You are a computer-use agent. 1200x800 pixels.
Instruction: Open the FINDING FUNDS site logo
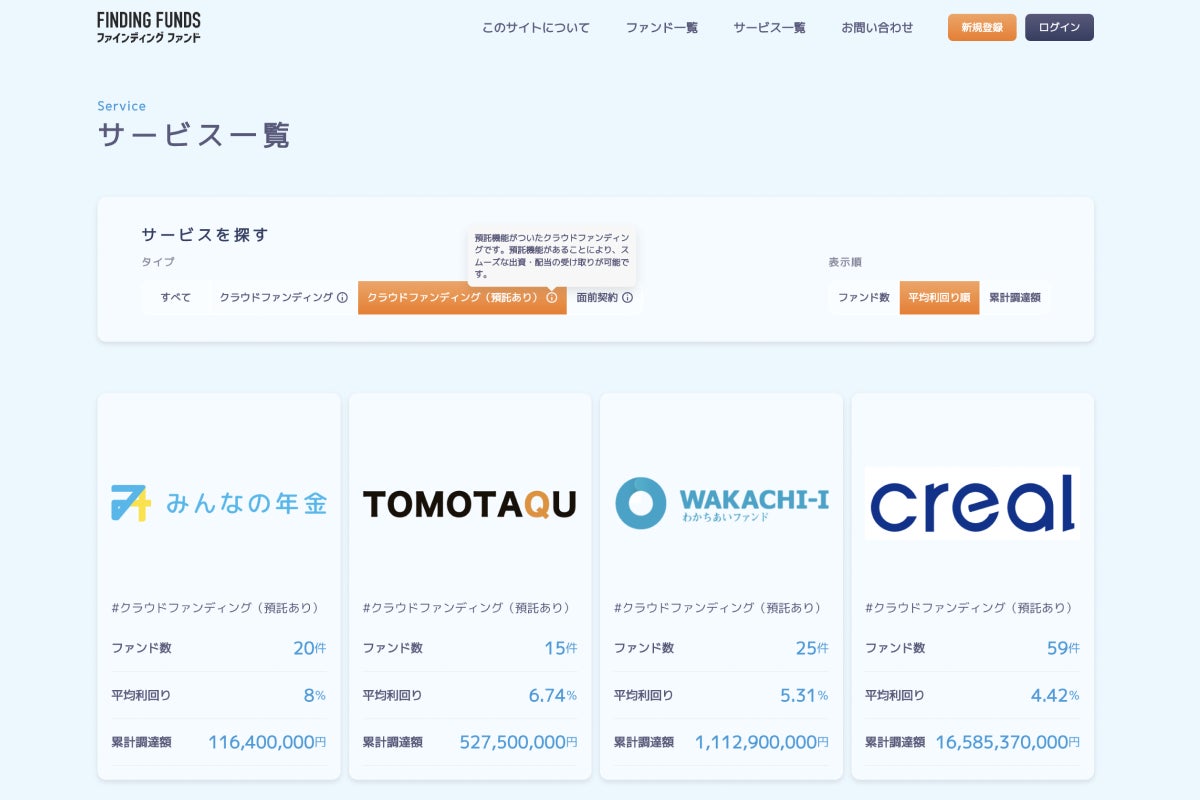[149, 27]
